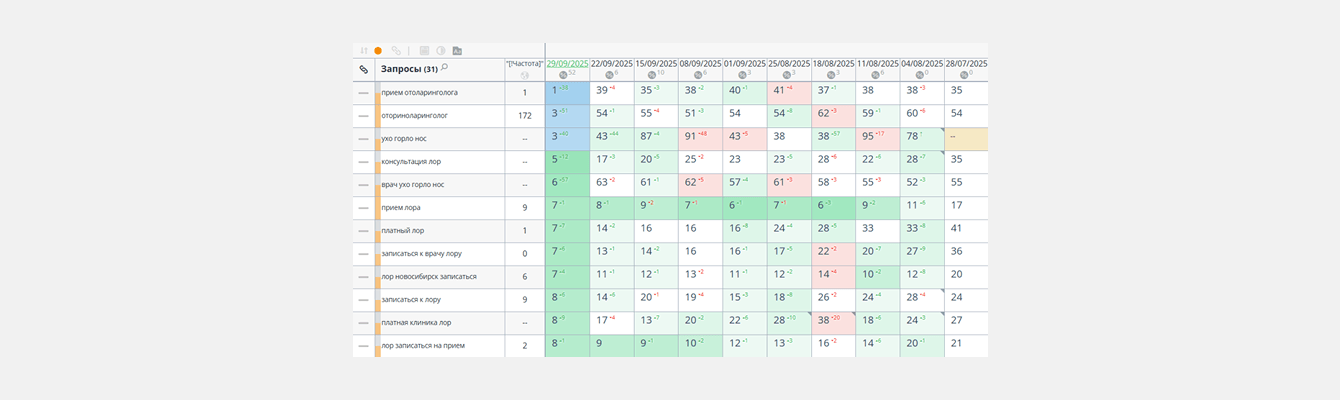The height and width of the screenshot is (400, 1340).
Task: Click the orange circle color filter
Action: (378, 50)
